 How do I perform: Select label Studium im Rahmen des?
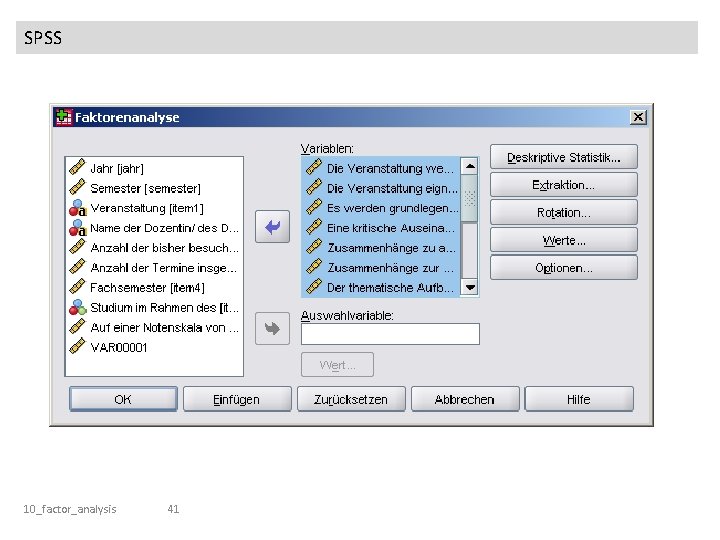click(x=164, y=307)
